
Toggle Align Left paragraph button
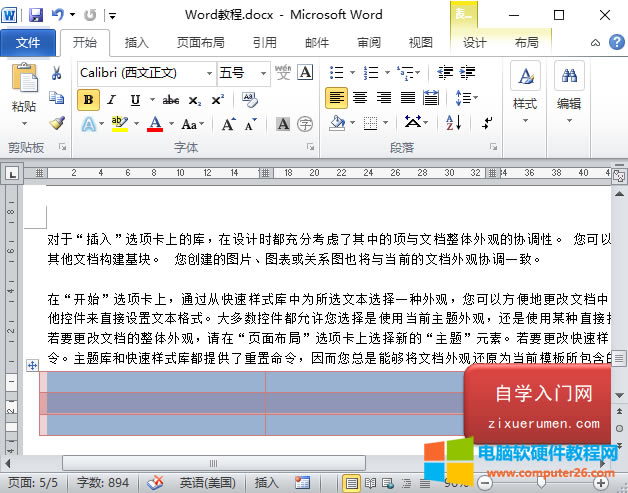click(336, 98)
